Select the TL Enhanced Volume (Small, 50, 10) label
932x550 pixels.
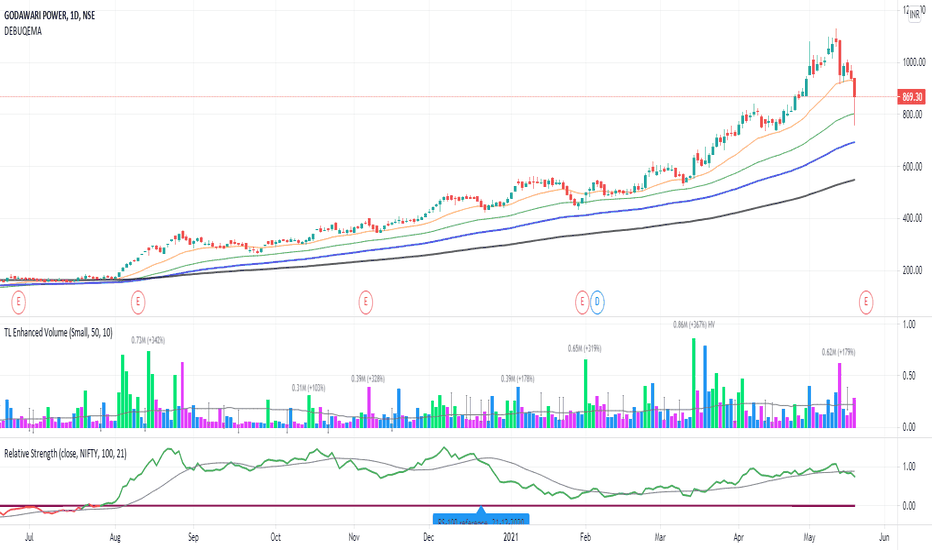click(x=58, y=332)
